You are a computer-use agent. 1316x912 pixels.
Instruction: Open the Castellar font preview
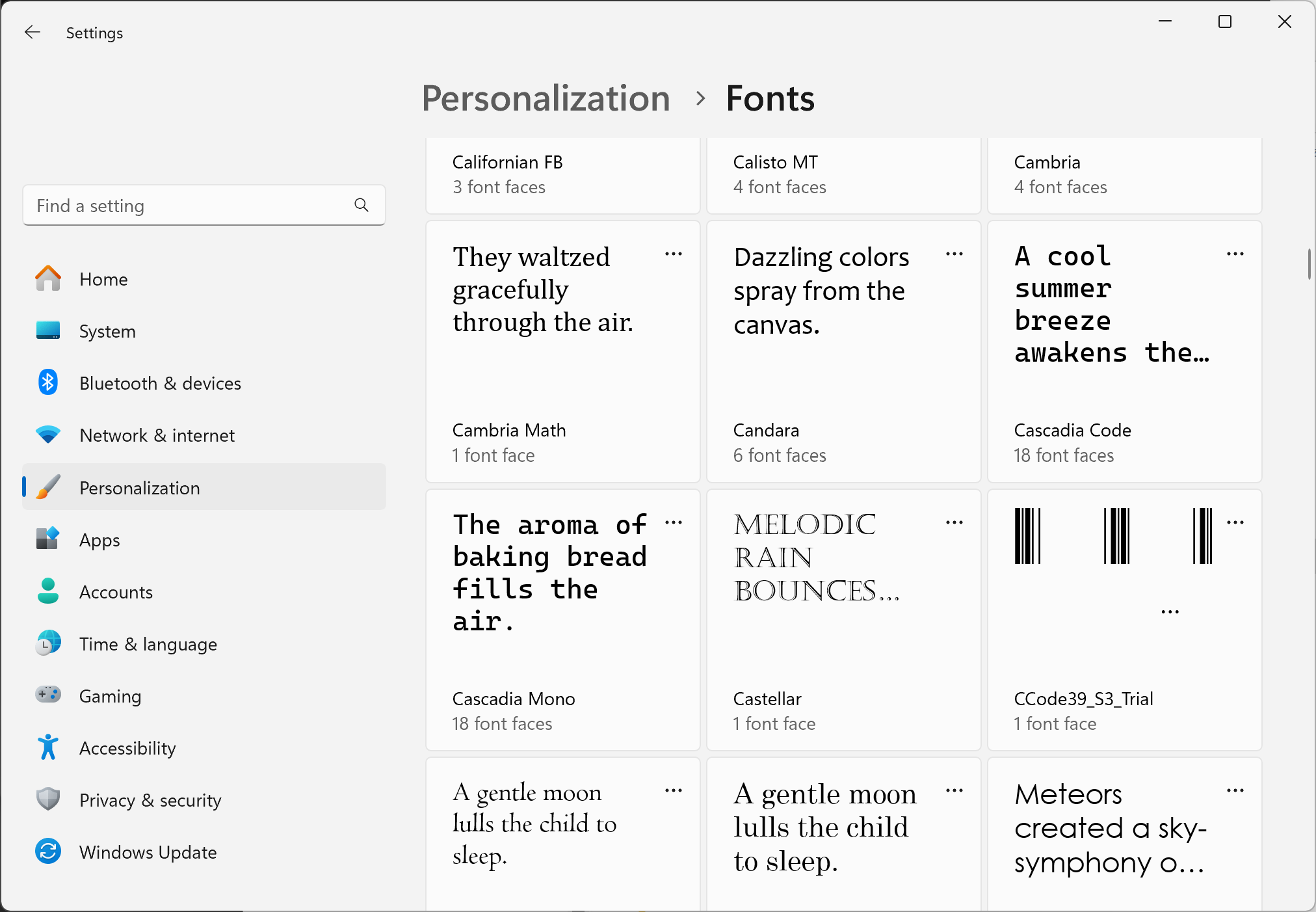coord(844,620)
